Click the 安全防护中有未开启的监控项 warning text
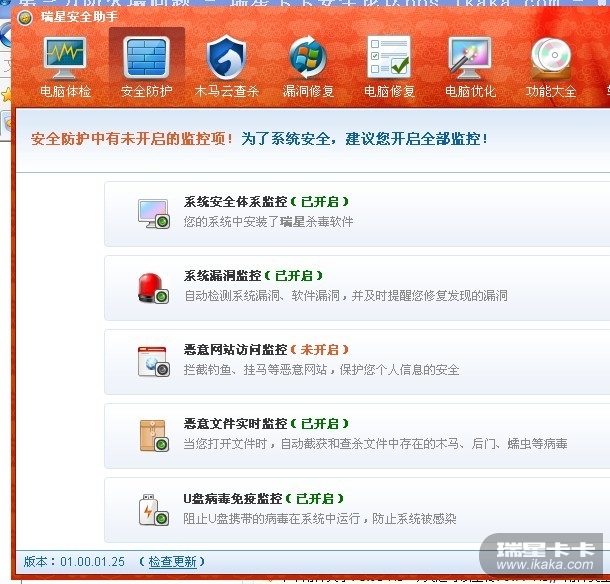 pyautogui.click(x=132, y=139)
